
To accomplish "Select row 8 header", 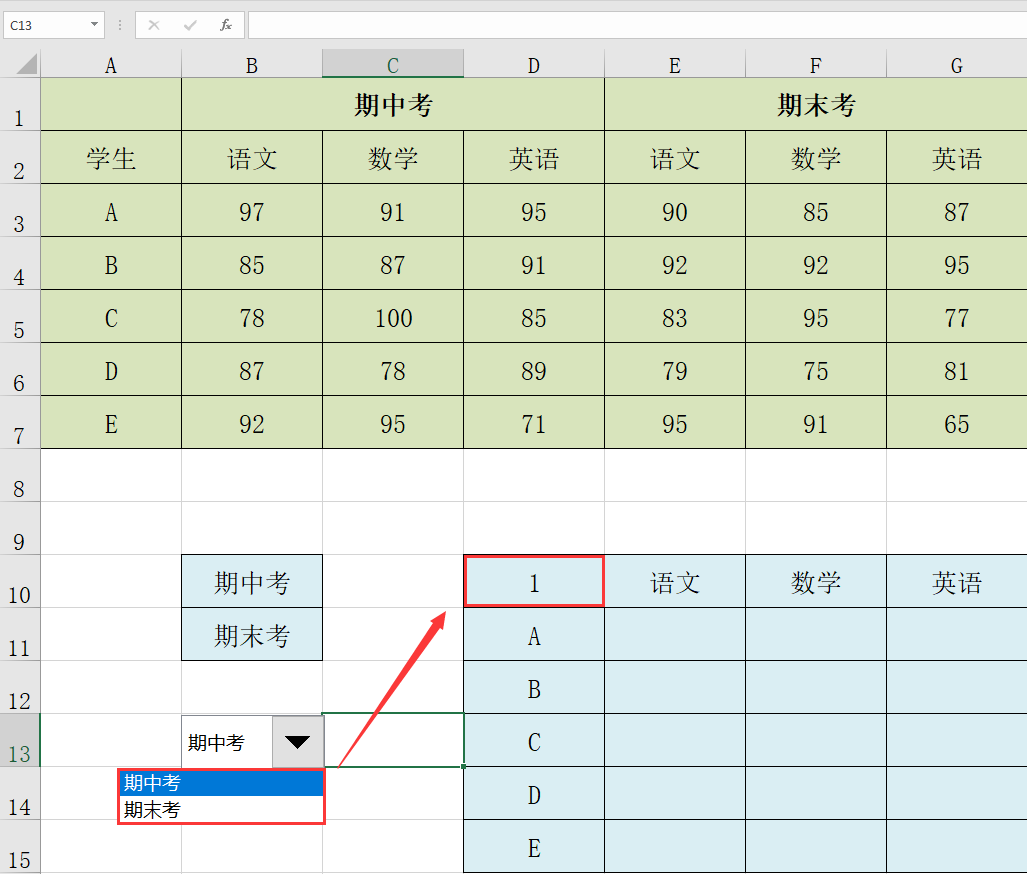I will [20, 476].
